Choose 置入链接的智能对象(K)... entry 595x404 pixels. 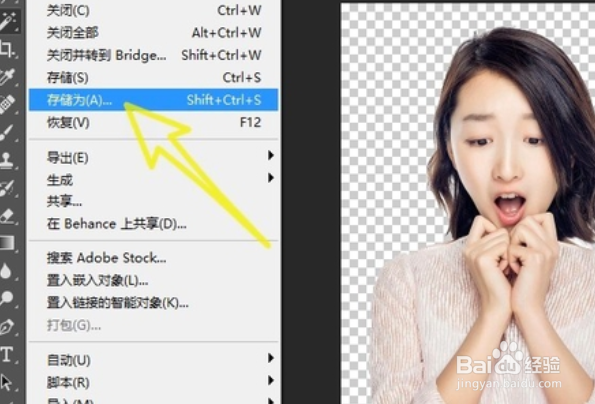click(x=154, y=303)
